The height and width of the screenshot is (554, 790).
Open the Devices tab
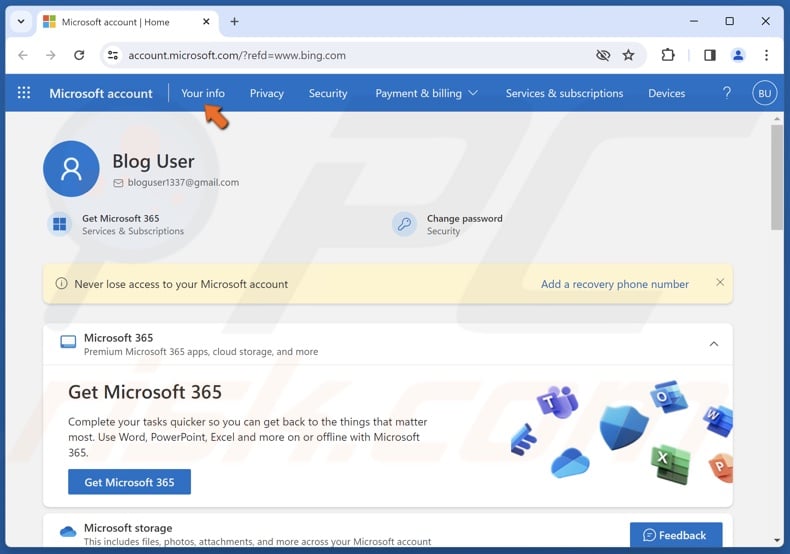tap(666, 93)
